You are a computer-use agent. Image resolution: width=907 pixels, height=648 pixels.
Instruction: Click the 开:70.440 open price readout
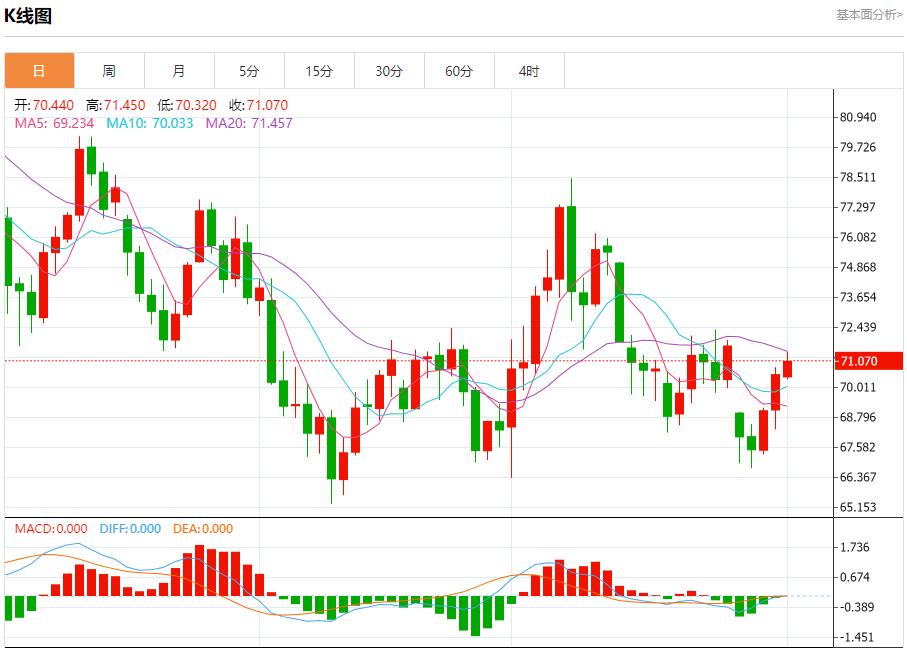[x=43, y=105]
